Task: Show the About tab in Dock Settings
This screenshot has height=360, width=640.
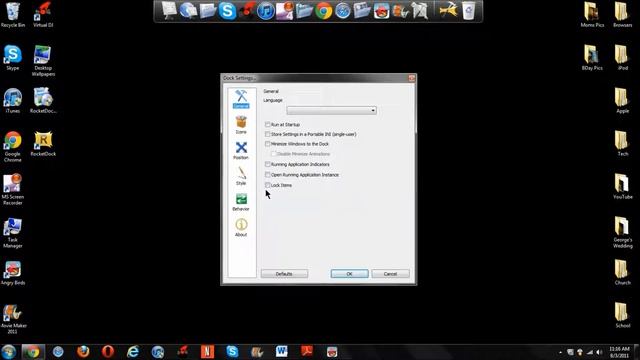Action: [241, 228]
